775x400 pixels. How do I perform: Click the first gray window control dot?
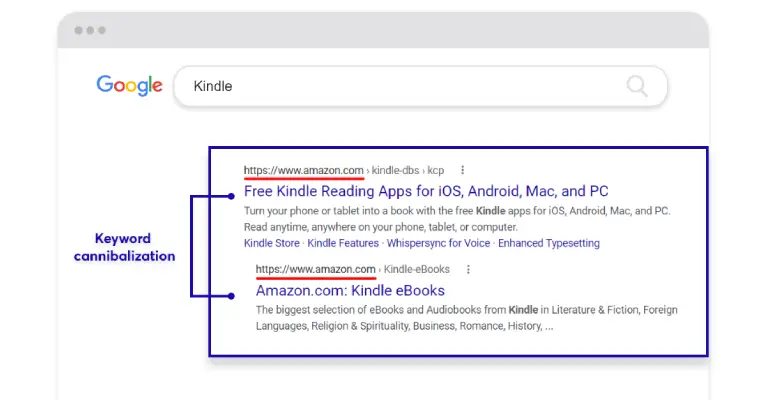point(78,30)
